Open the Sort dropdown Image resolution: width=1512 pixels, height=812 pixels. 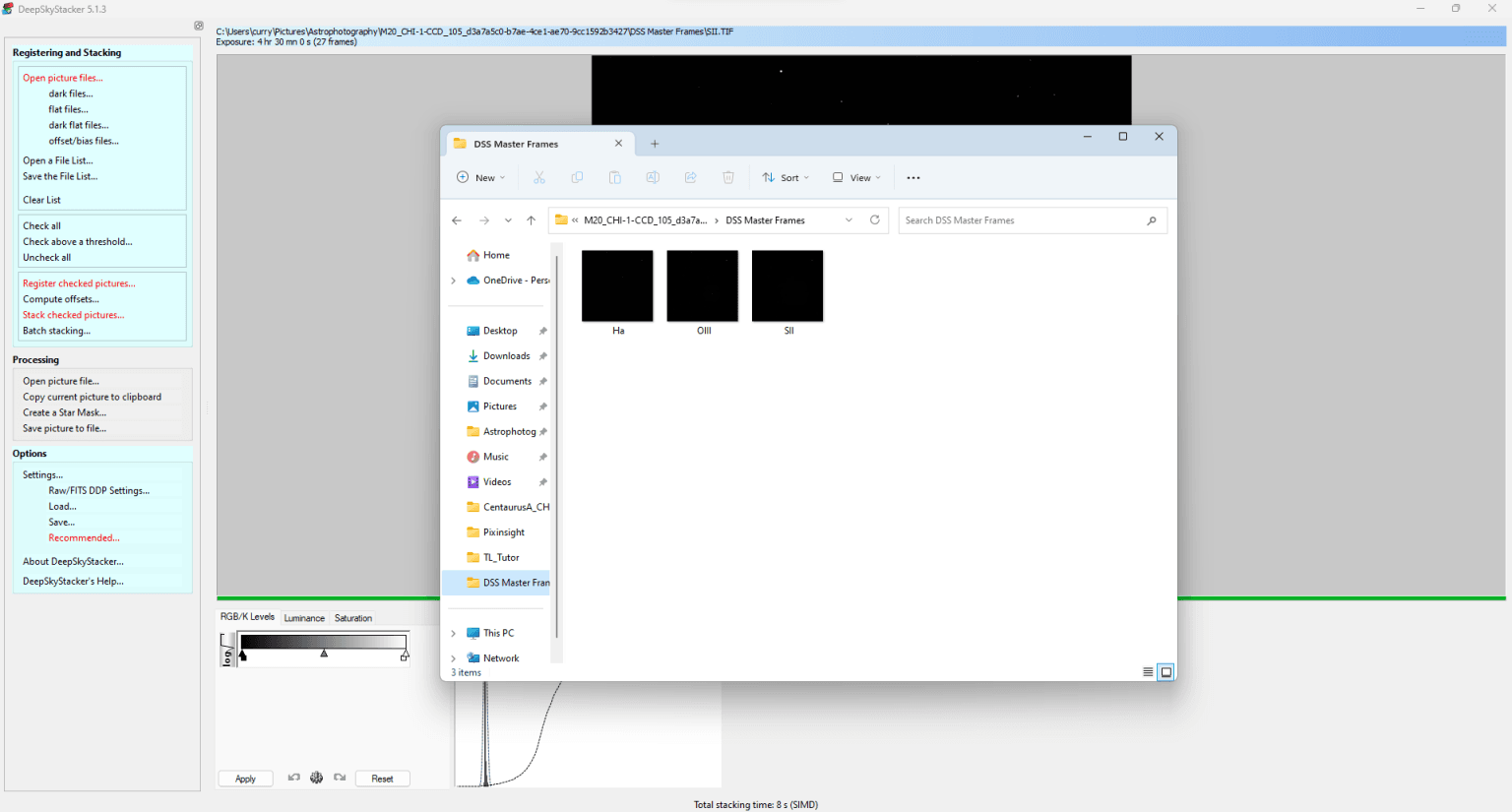click(x=786, y=178)
